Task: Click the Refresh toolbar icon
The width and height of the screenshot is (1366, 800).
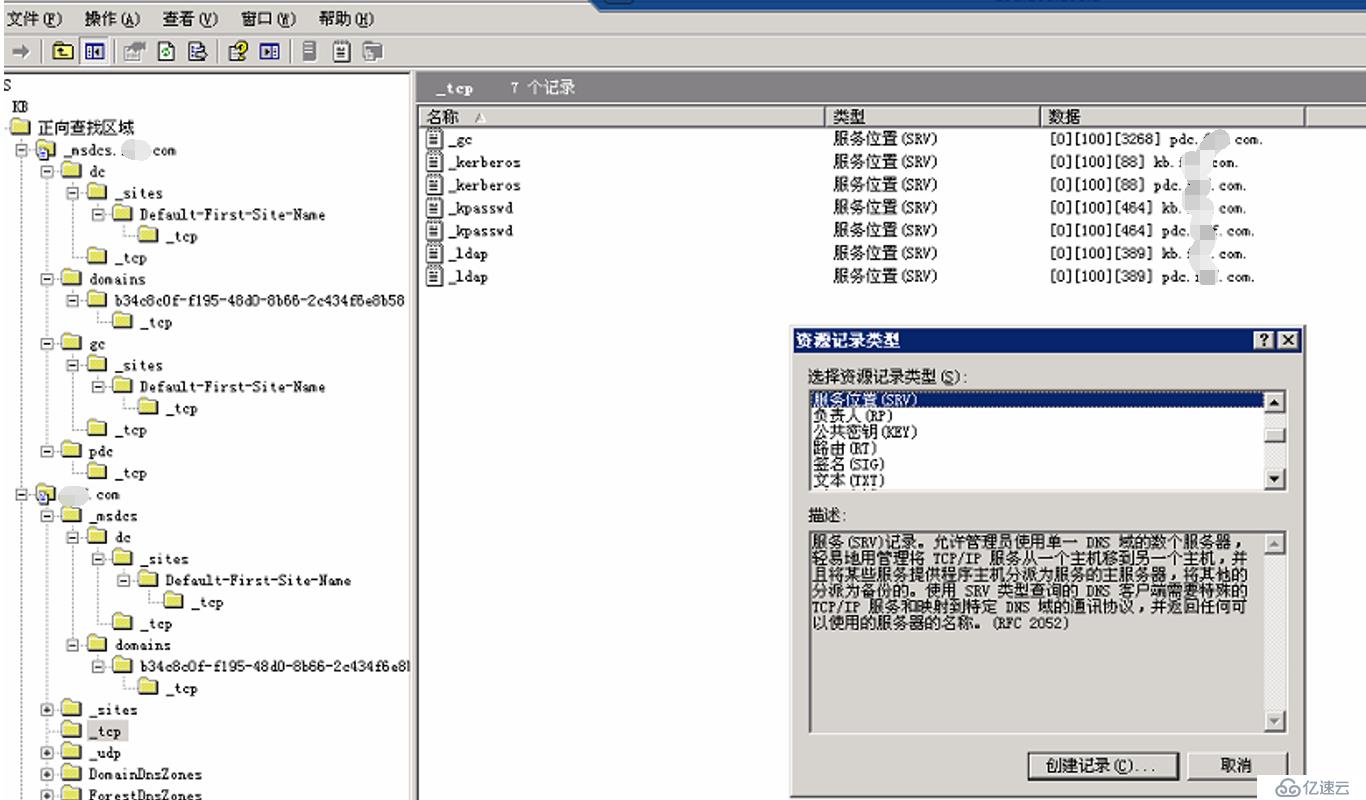Action: coord(166,51)
